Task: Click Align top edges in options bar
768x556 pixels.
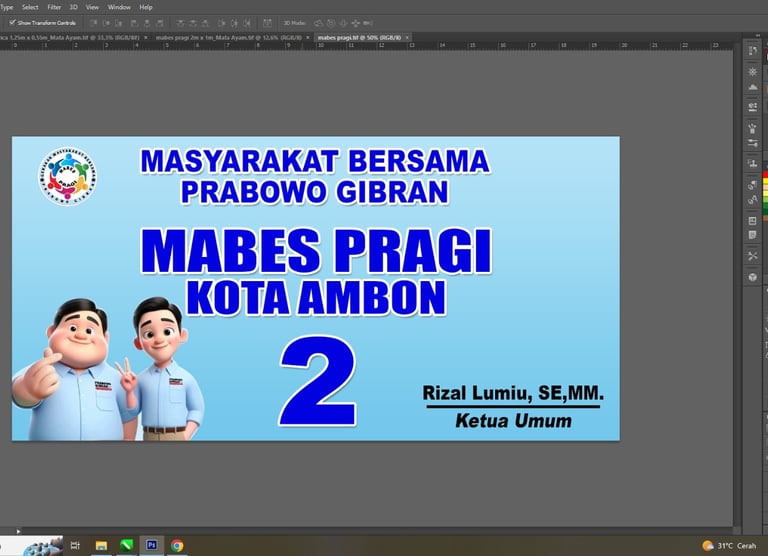Action: point(93,23)
